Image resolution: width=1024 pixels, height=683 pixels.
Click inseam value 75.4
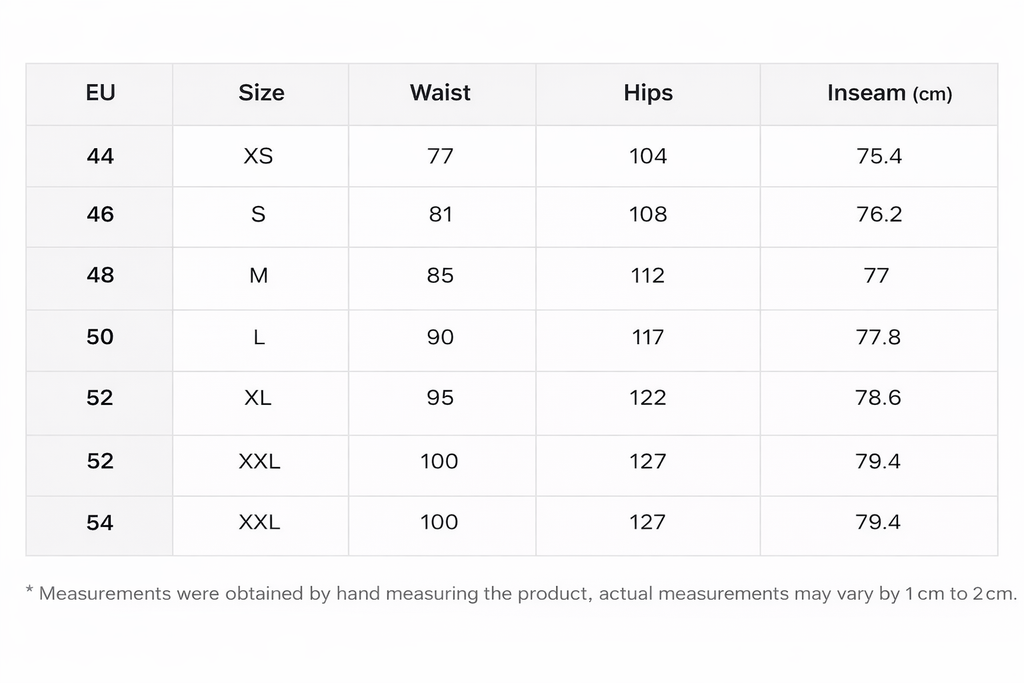click(x=879, y=156)
